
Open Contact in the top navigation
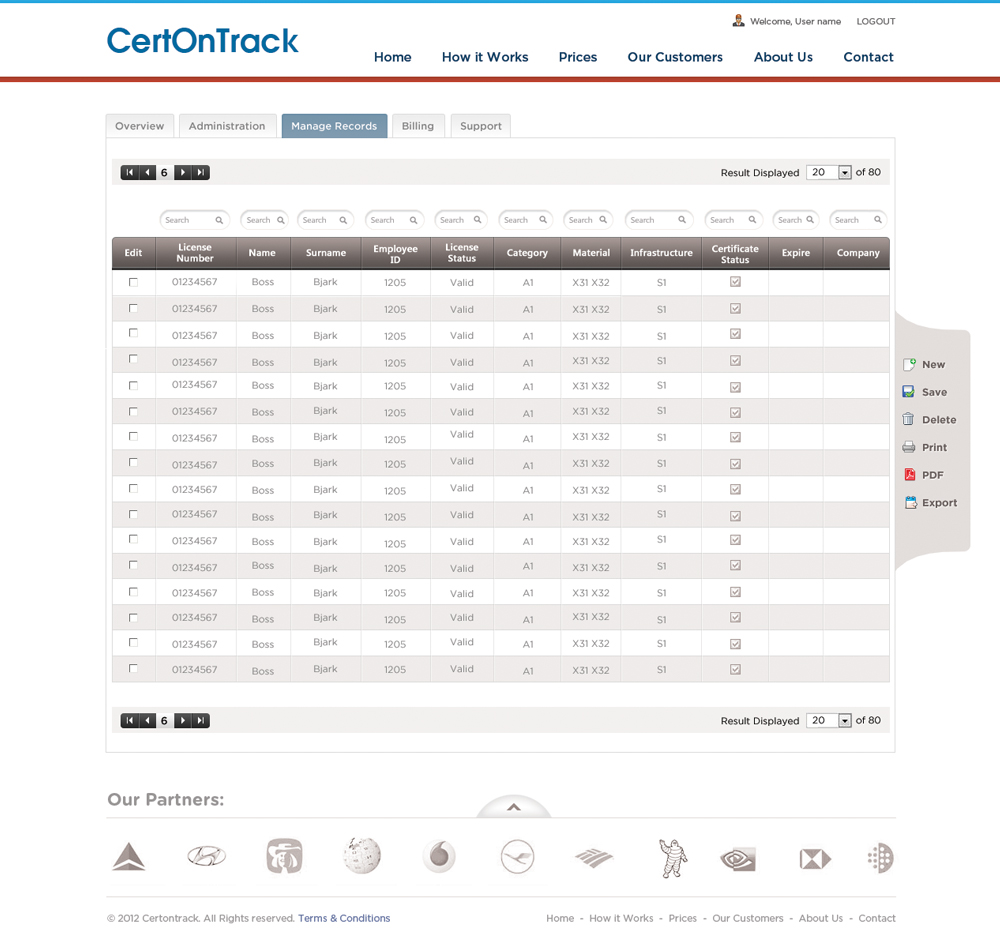[x=869, y=57]
